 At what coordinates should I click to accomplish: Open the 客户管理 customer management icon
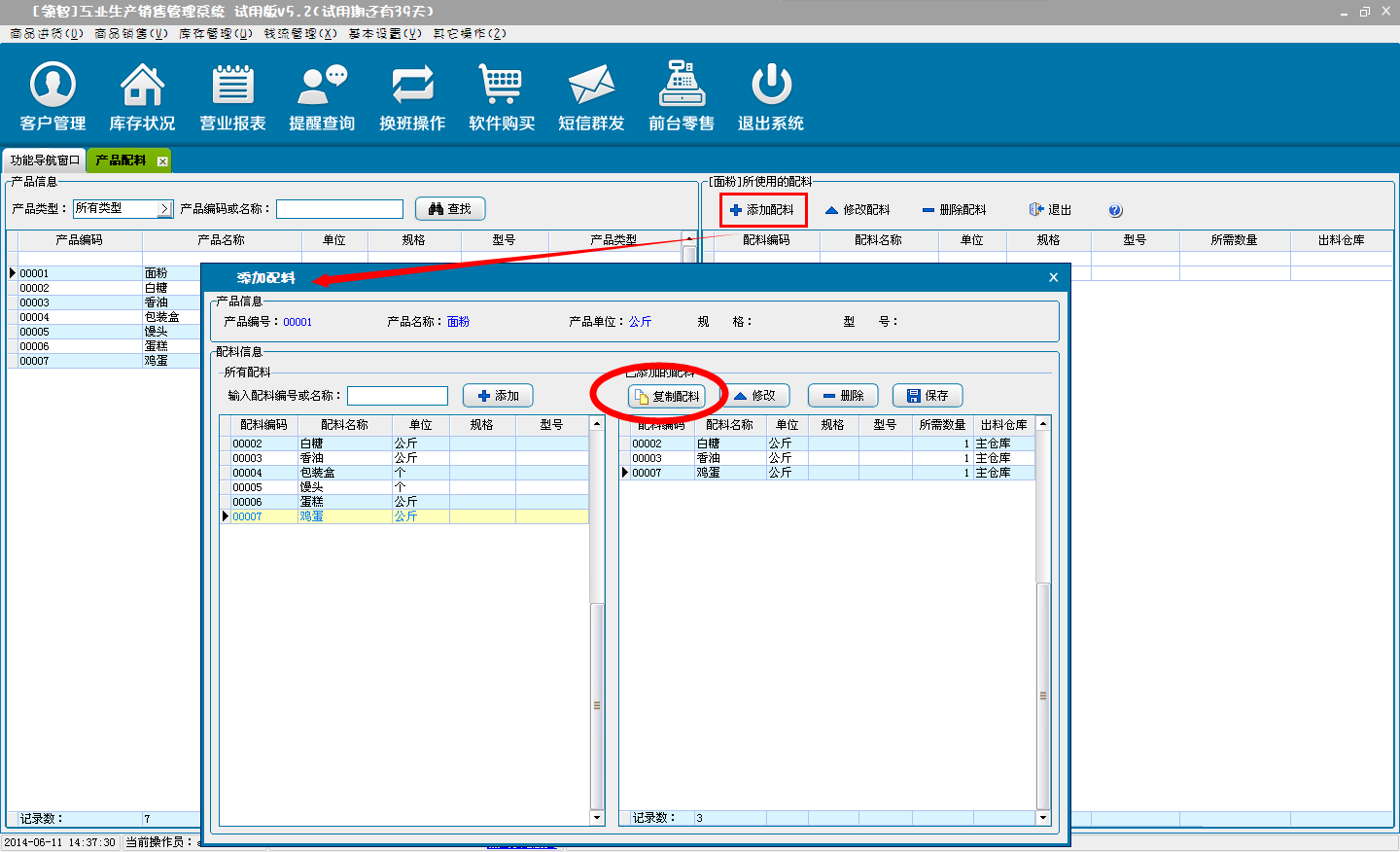click(52, 86)
